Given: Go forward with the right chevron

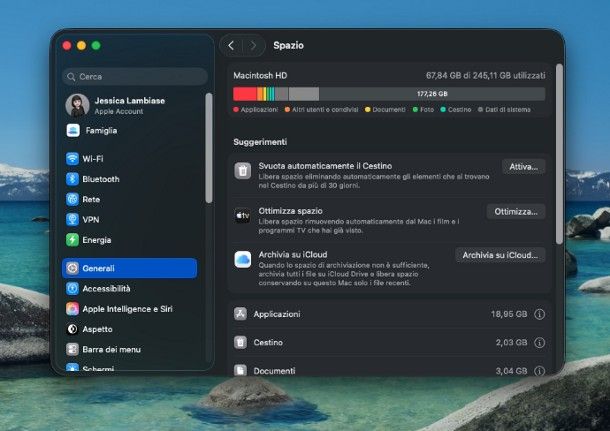Looking at the screenshot, I should pyautogui.click(x=253, y=46).
